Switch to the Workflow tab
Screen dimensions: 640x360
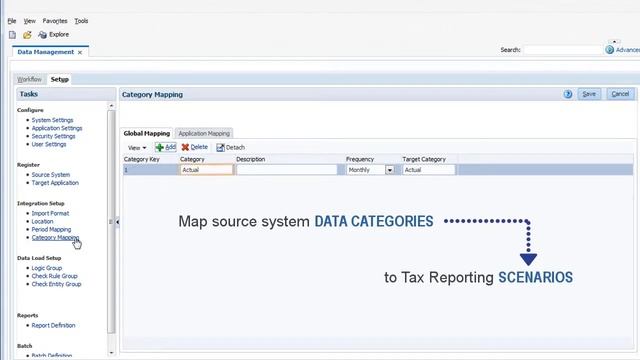(x=29, y=80)
